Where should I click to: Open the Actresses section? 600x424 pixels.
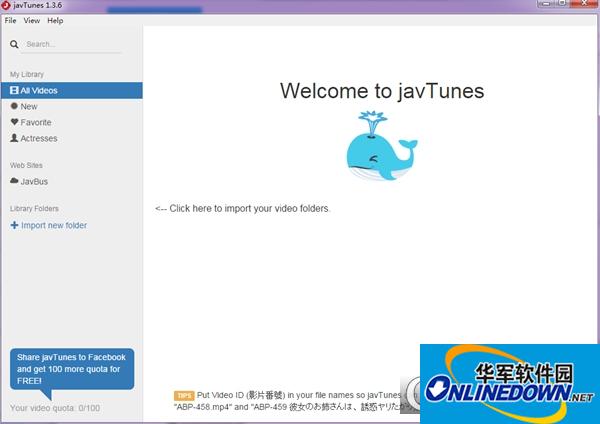pyautogui.click(x=39, y=139)
